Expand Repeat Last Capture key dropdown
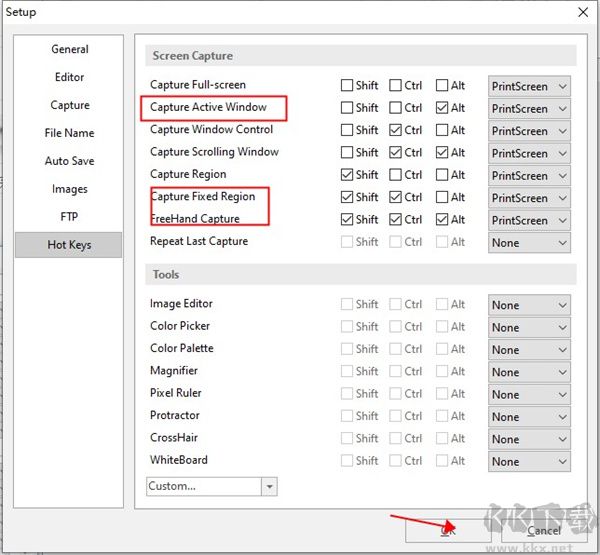The height and width of the screenshot is (555, 600). [529, 243]
